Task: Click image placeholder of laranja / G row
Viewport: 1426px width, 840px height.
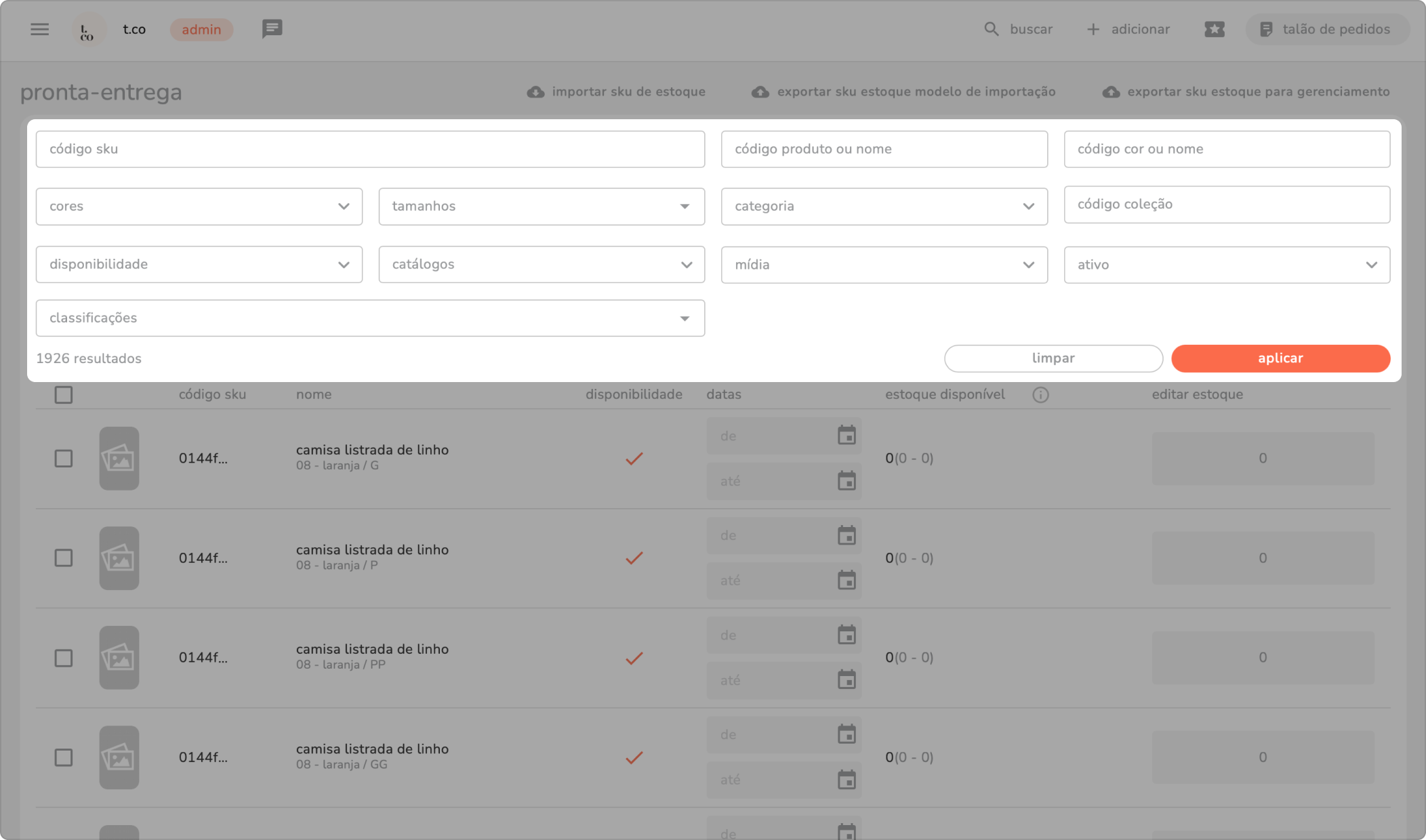Action: click(119, 459)
